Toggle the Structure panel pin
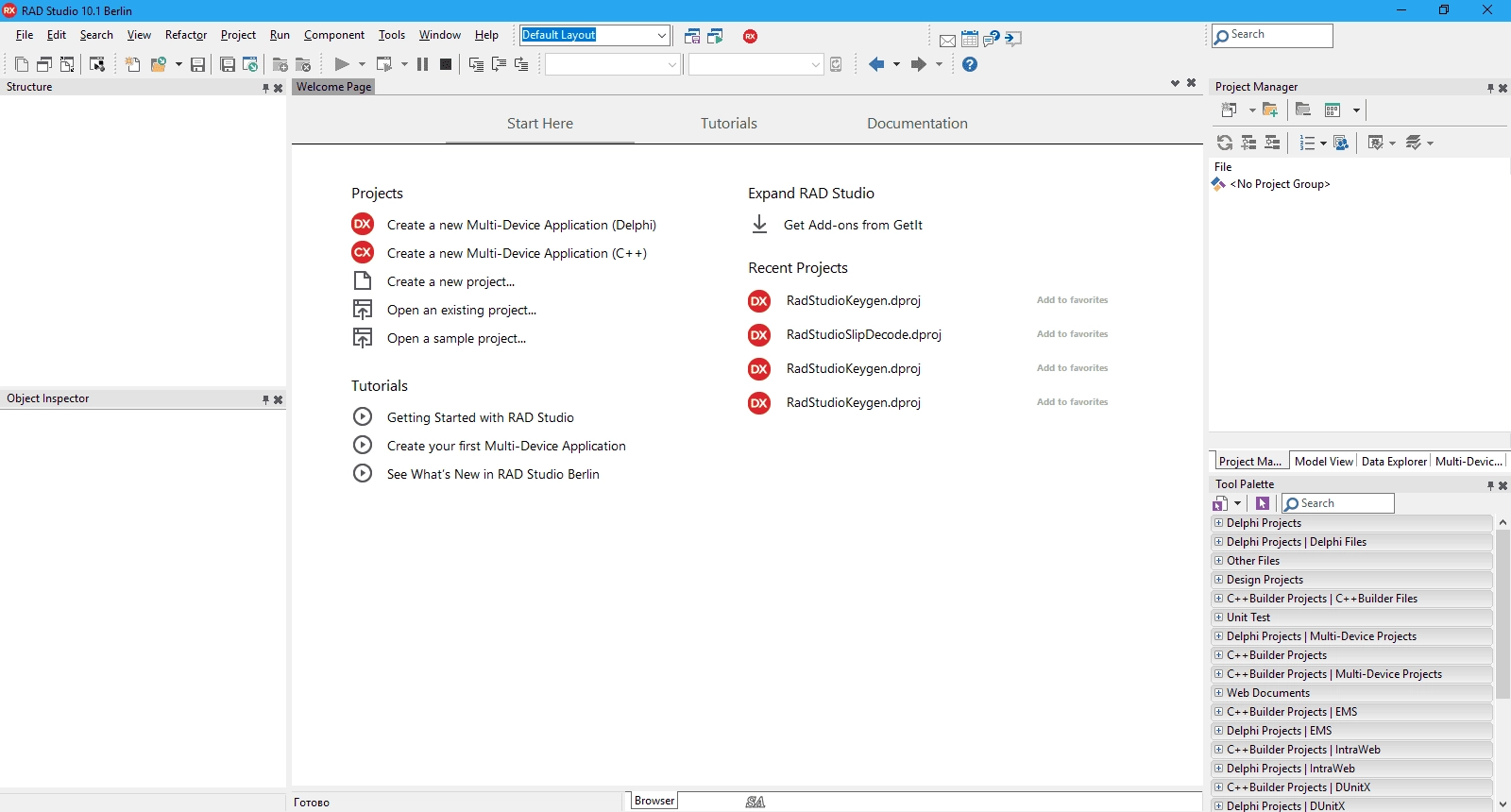Image resolution: width=1511 pixels, height=812 pixels. (265, 88)
